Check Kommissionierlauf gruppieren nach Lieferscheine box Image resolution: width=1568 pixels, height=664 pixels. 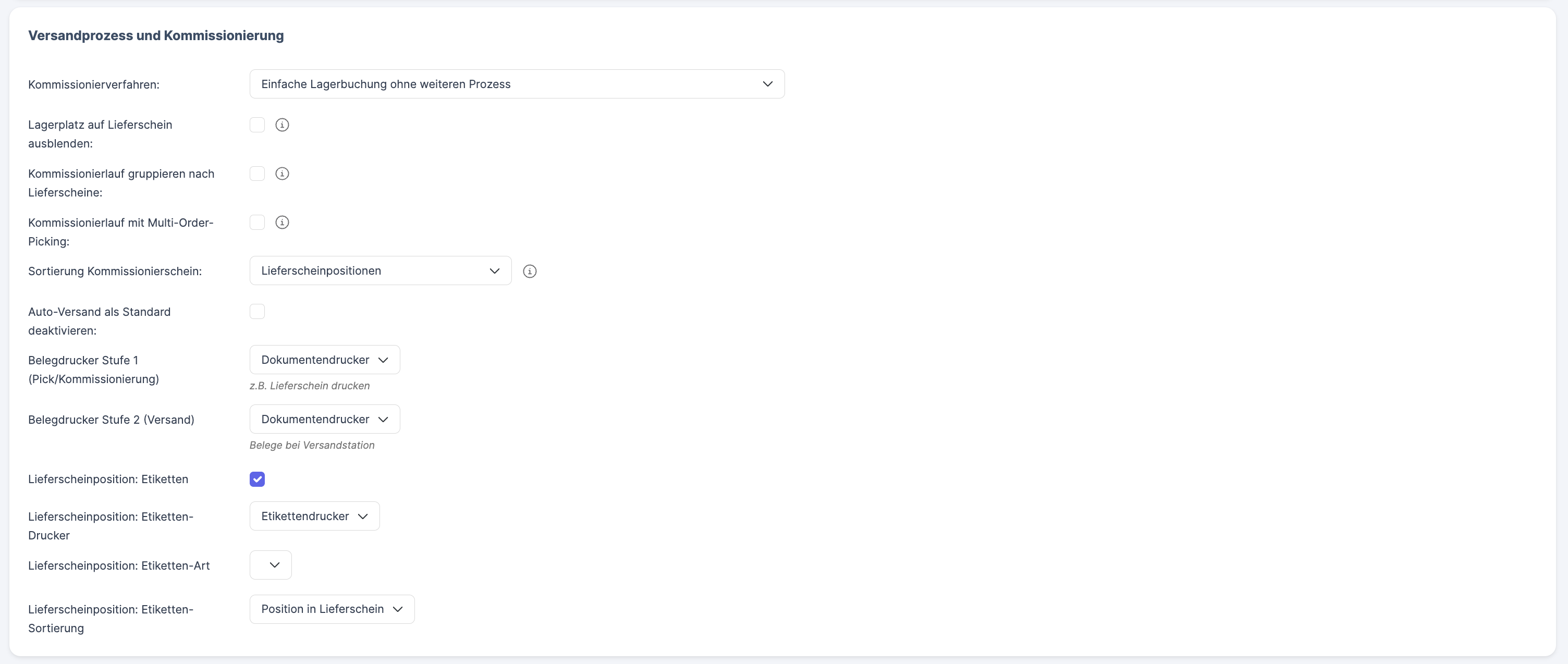(257, 174)
